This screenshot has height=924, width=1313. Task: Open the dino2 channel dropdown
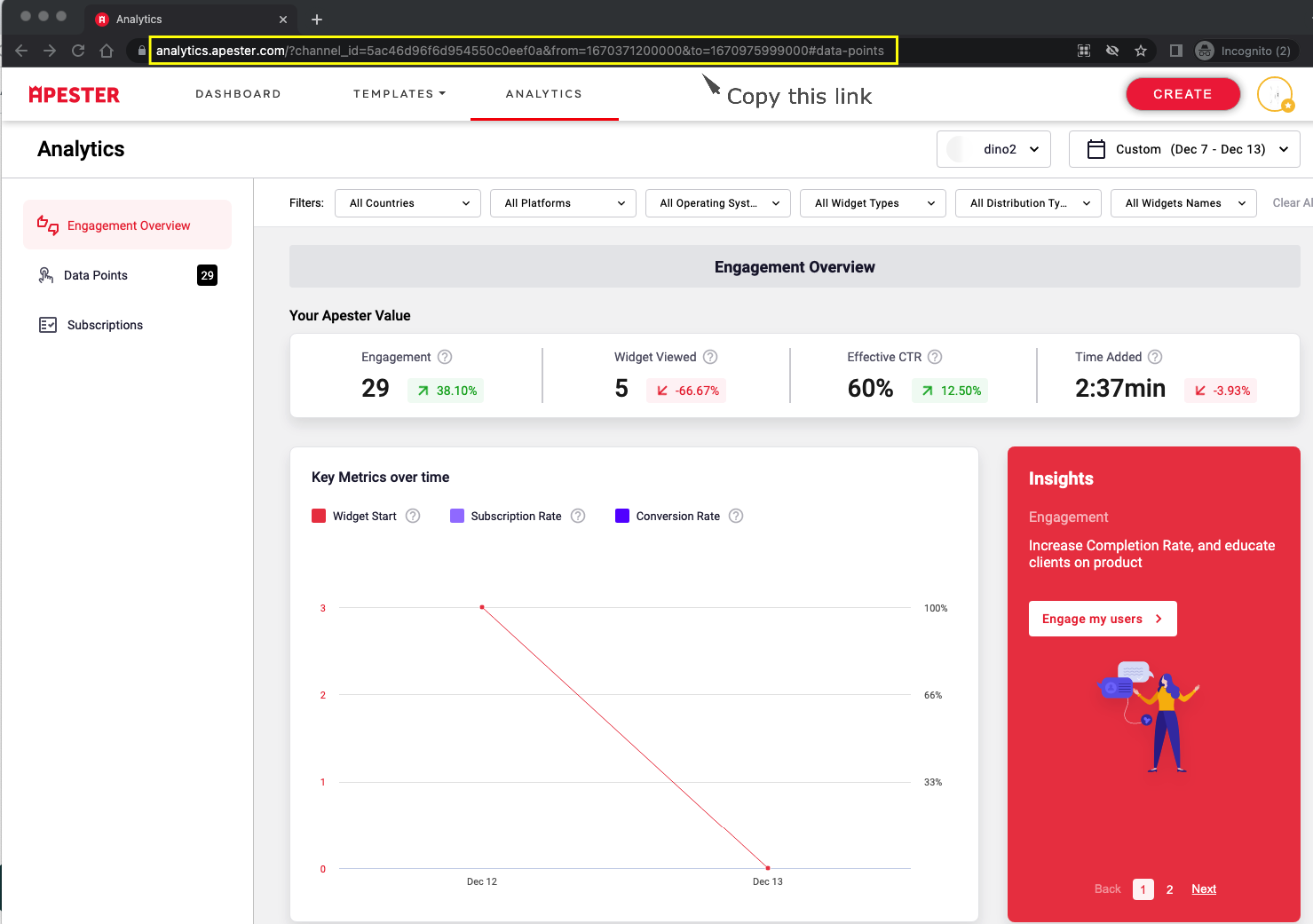click(x=993, y=149)
